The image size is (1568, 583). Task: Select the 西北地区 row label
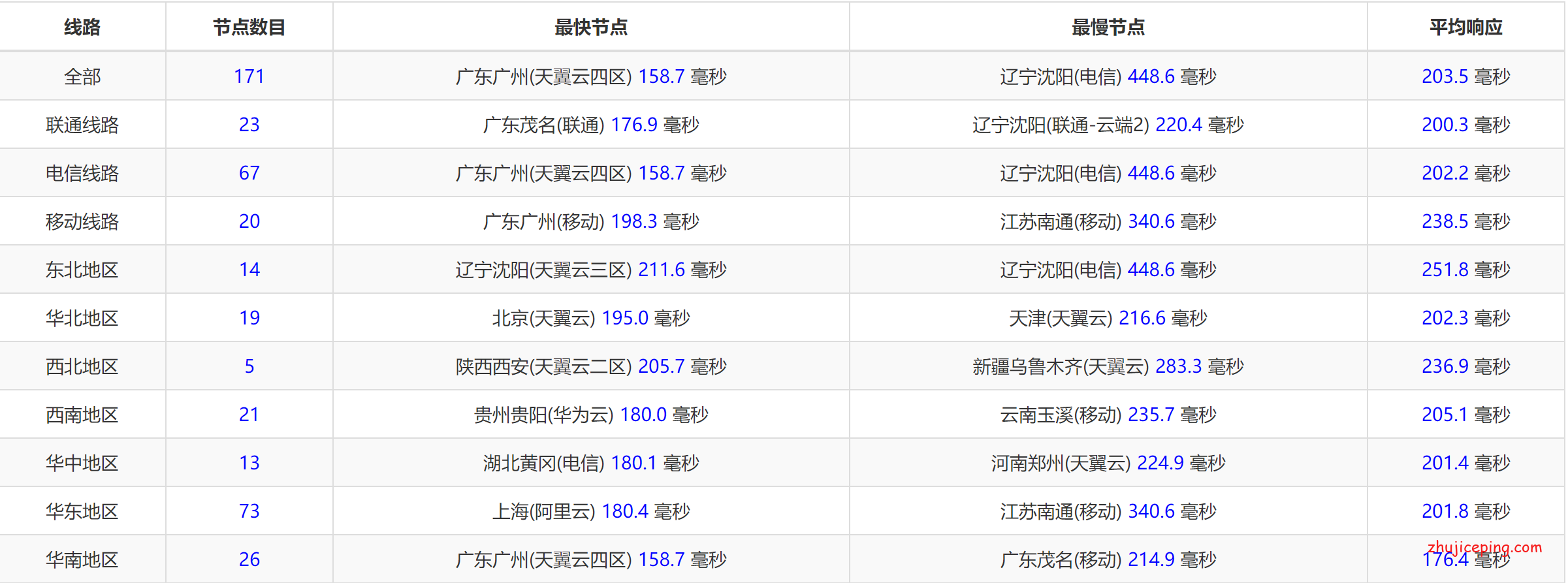pyautogui.click(x=82, y=366)
